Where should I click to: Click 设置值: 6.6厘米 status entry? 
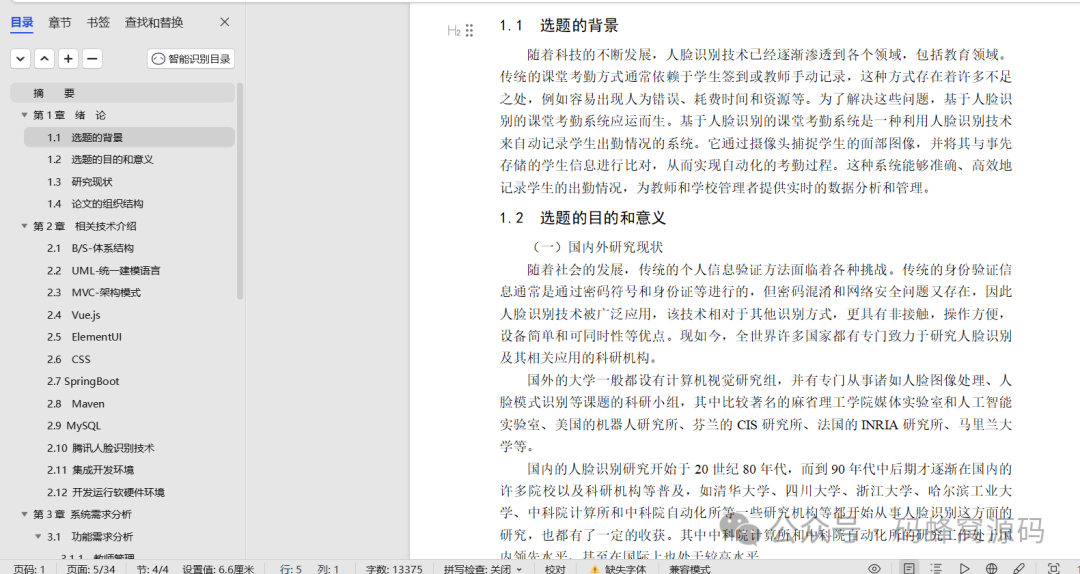tap(218, 568)
